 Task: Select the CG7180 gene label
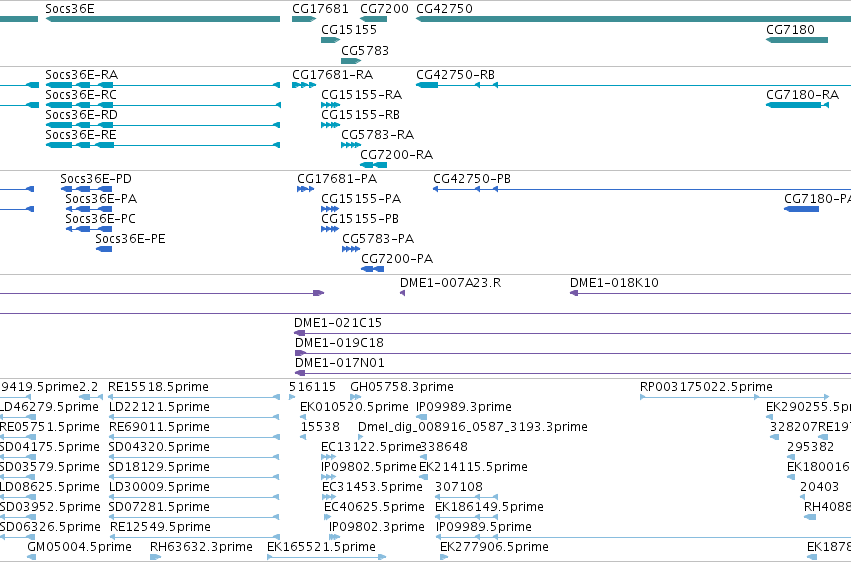pos(790,29)
